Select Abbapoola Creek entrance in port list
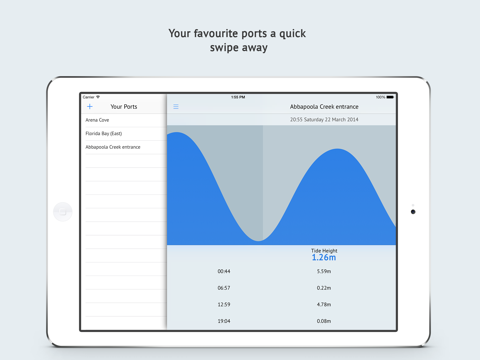Screen dimensions: 480x360 coord(123,147)
